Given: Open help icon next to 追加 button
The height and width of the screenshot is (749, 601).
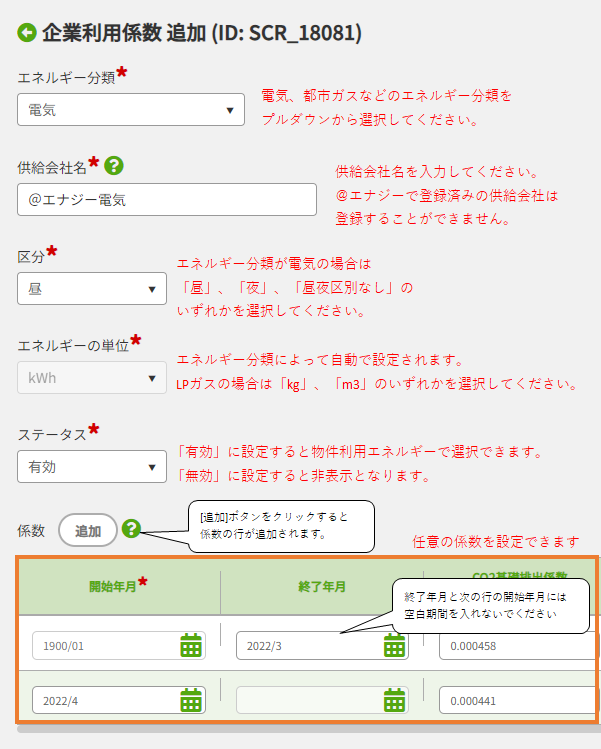Looking at the screenshot, I should point(131,529).
